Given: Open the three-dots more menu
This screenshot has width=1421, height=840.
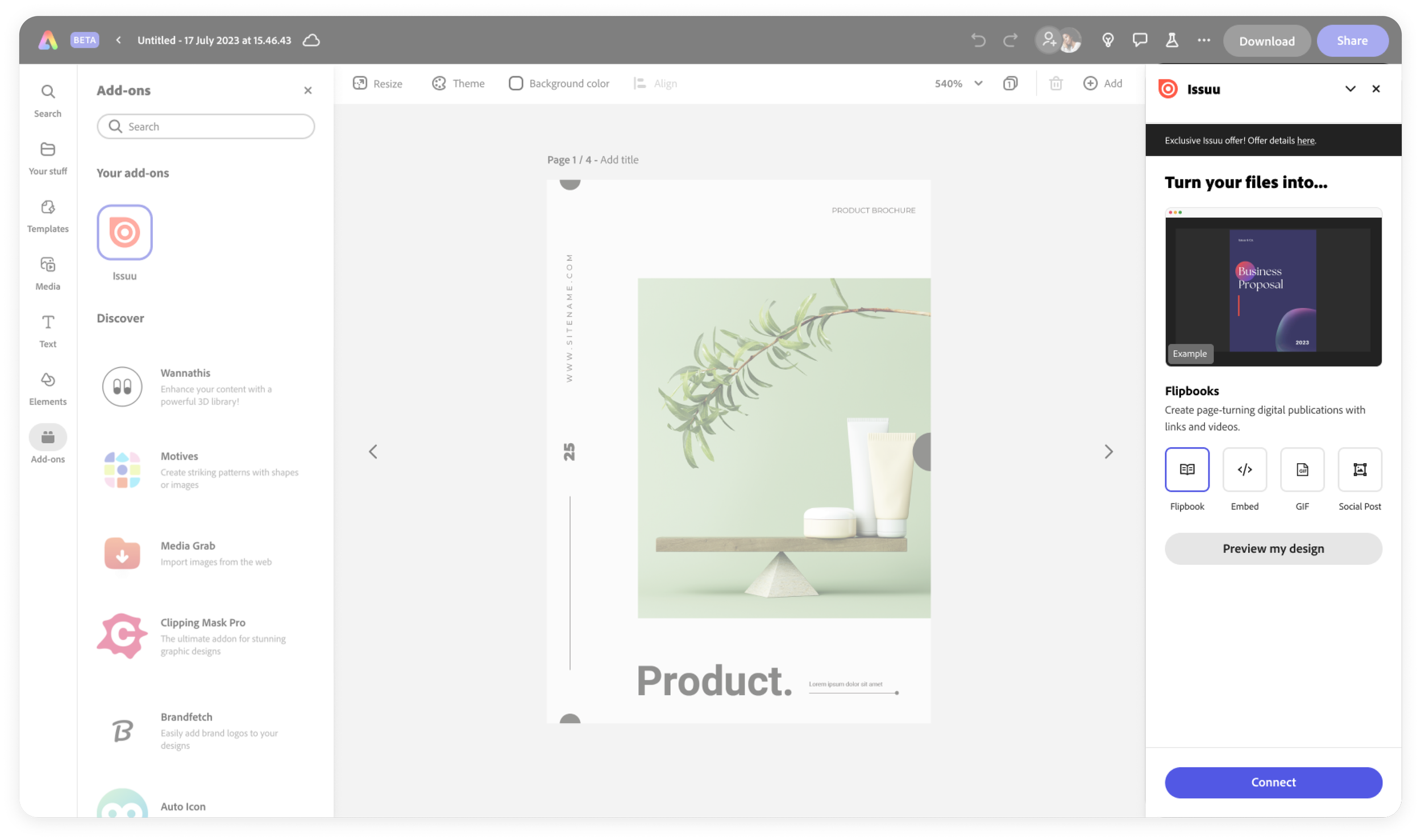Looking at the screenshot, I should pos(1203,40).
